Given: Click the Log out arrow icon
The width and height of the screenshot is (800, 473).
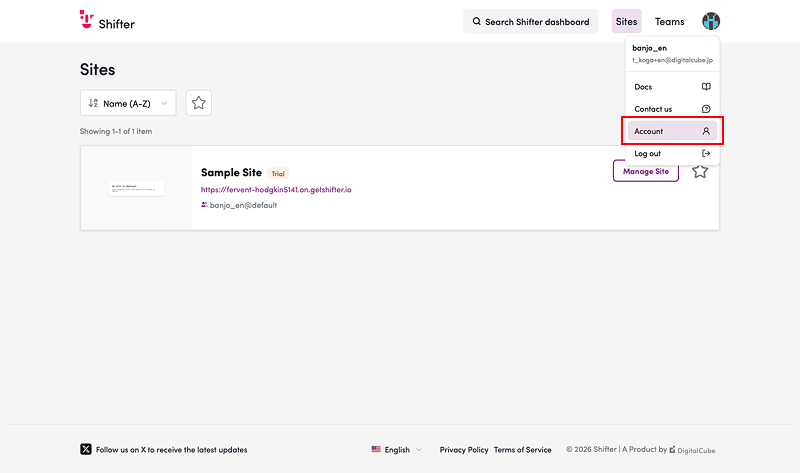Looking at the screenshot, I should tap(706, 153).
